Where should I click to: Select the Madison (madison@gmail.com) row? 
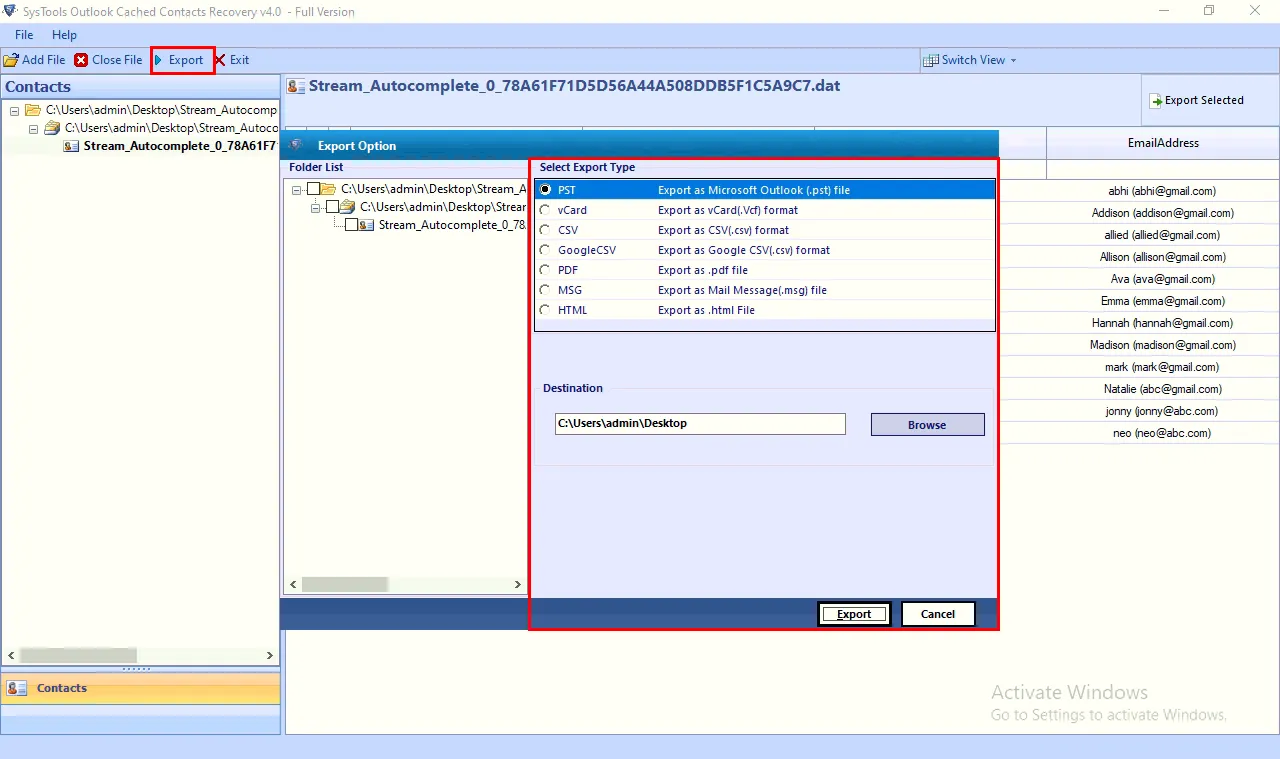(x=1162, y=345)
